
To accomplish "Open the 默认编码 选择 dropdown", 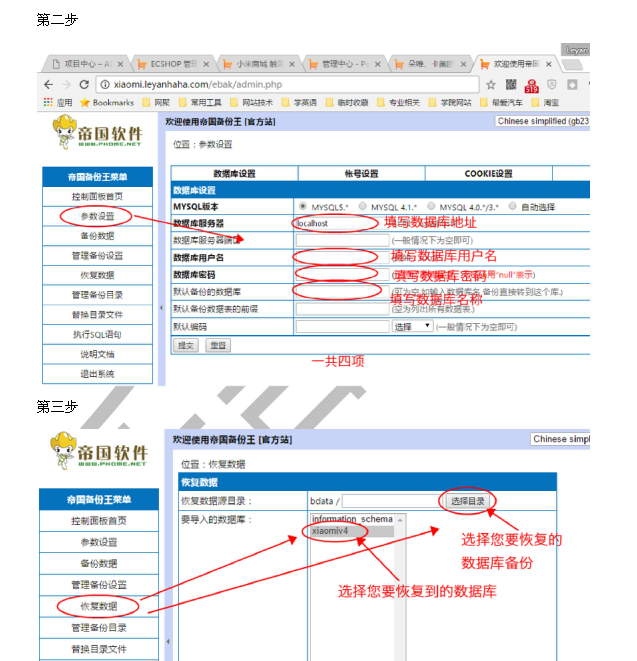I will point(413,326).
